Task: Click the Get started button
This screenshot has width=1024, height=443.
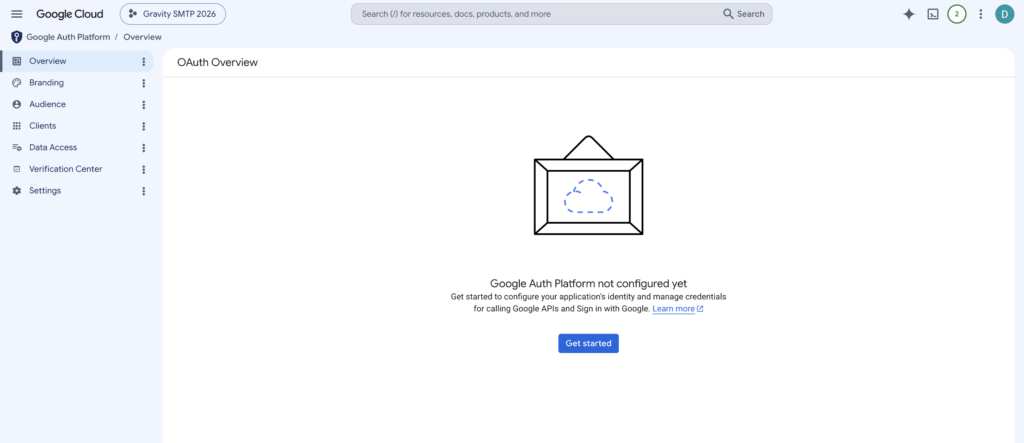Action: tap(588, 344)
